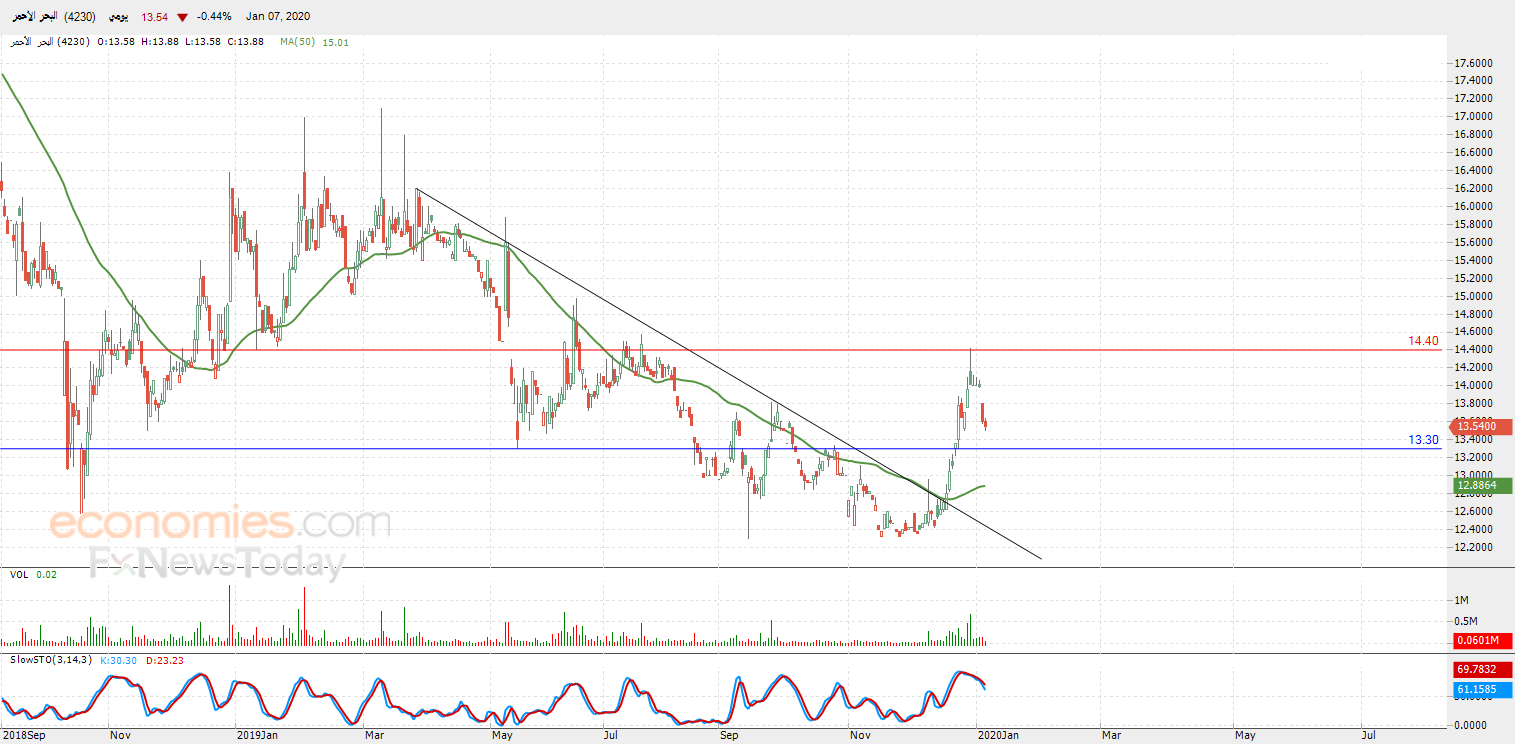Click the red down-triangle price change icon
The width and height of the screenshot is (1515, 744).
[182, 17]
